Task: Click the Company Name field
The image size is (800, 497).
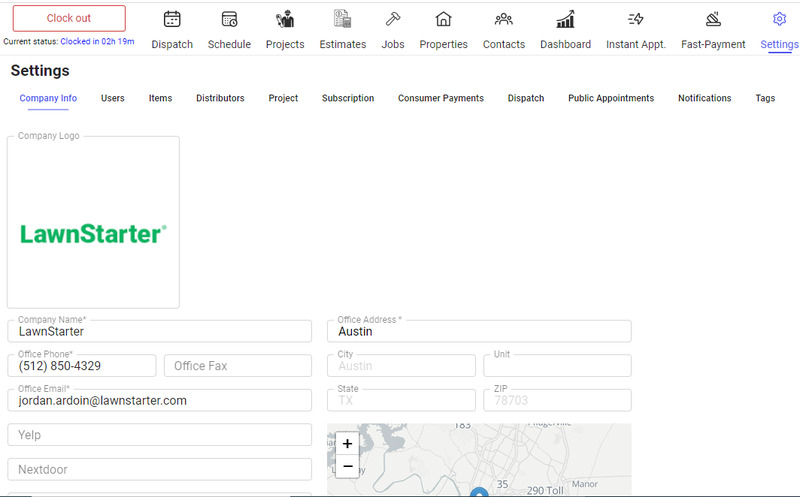Action: coord(160,331)
